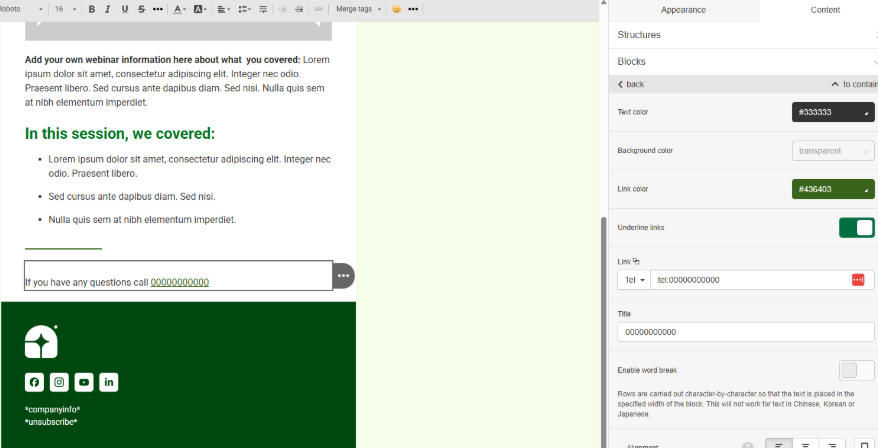This screenshot has height=448, width=878.
Task: Open the Merge tags dropdown
Action: (359, 9)
